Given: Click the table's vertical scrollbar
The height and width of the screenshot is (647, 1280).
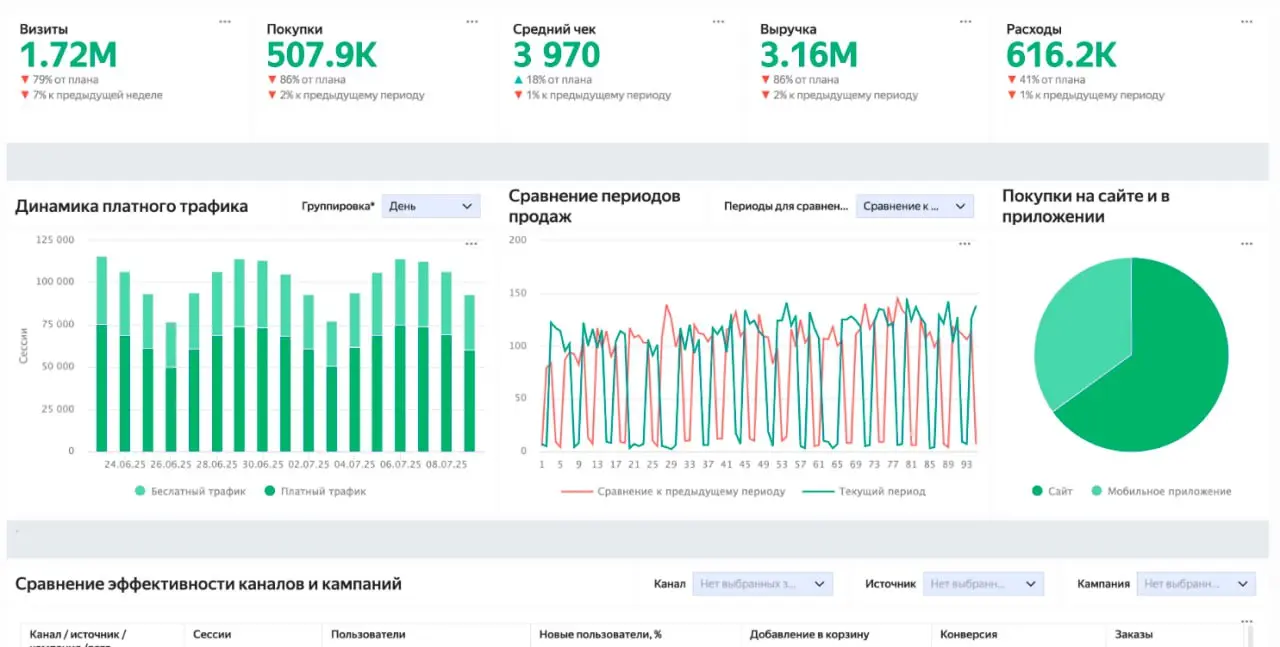Looking at the screenshot, I should coord(1250,636).
